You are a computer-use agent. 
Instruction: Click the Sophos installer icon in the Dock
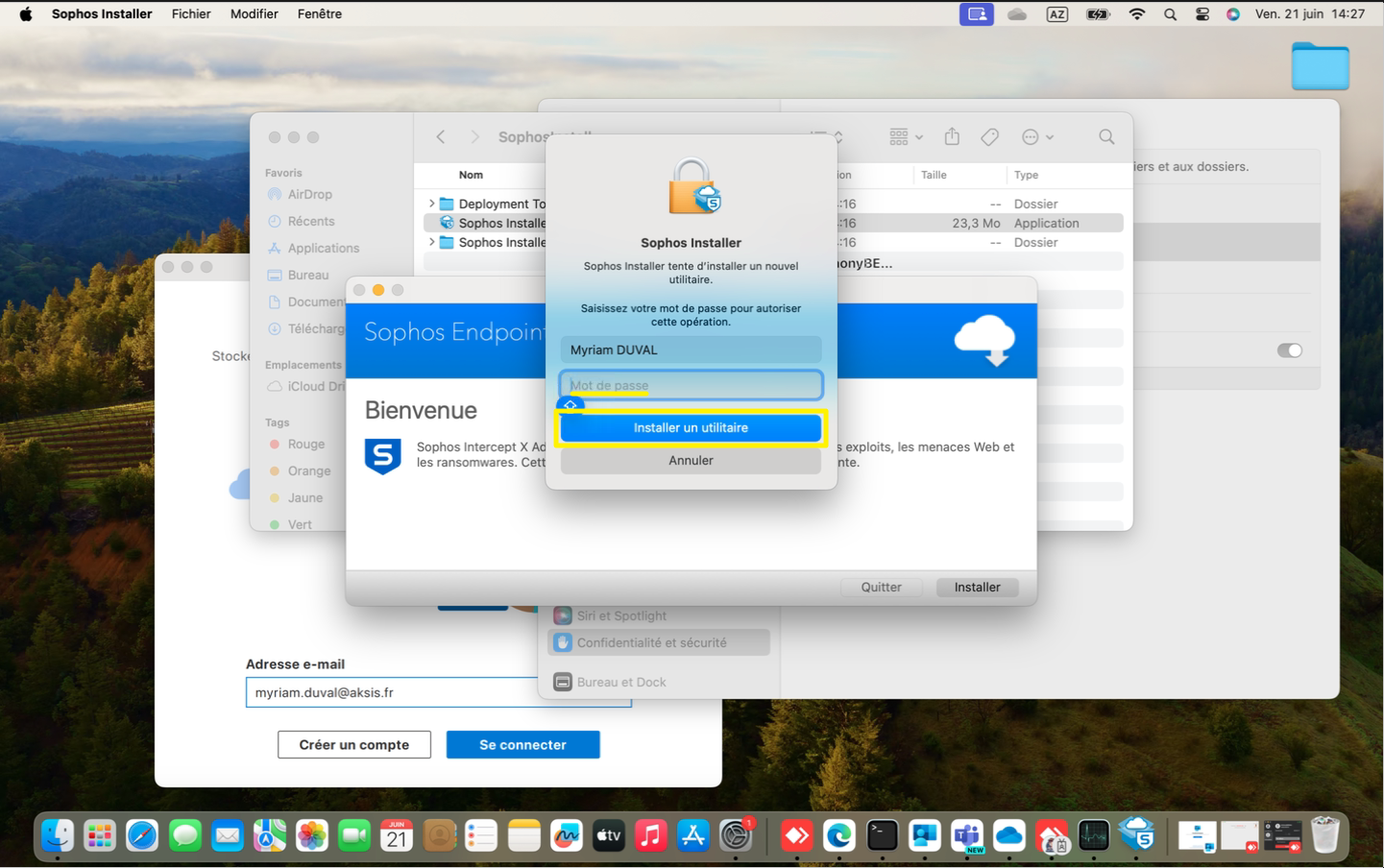(x=1137, y=836)
